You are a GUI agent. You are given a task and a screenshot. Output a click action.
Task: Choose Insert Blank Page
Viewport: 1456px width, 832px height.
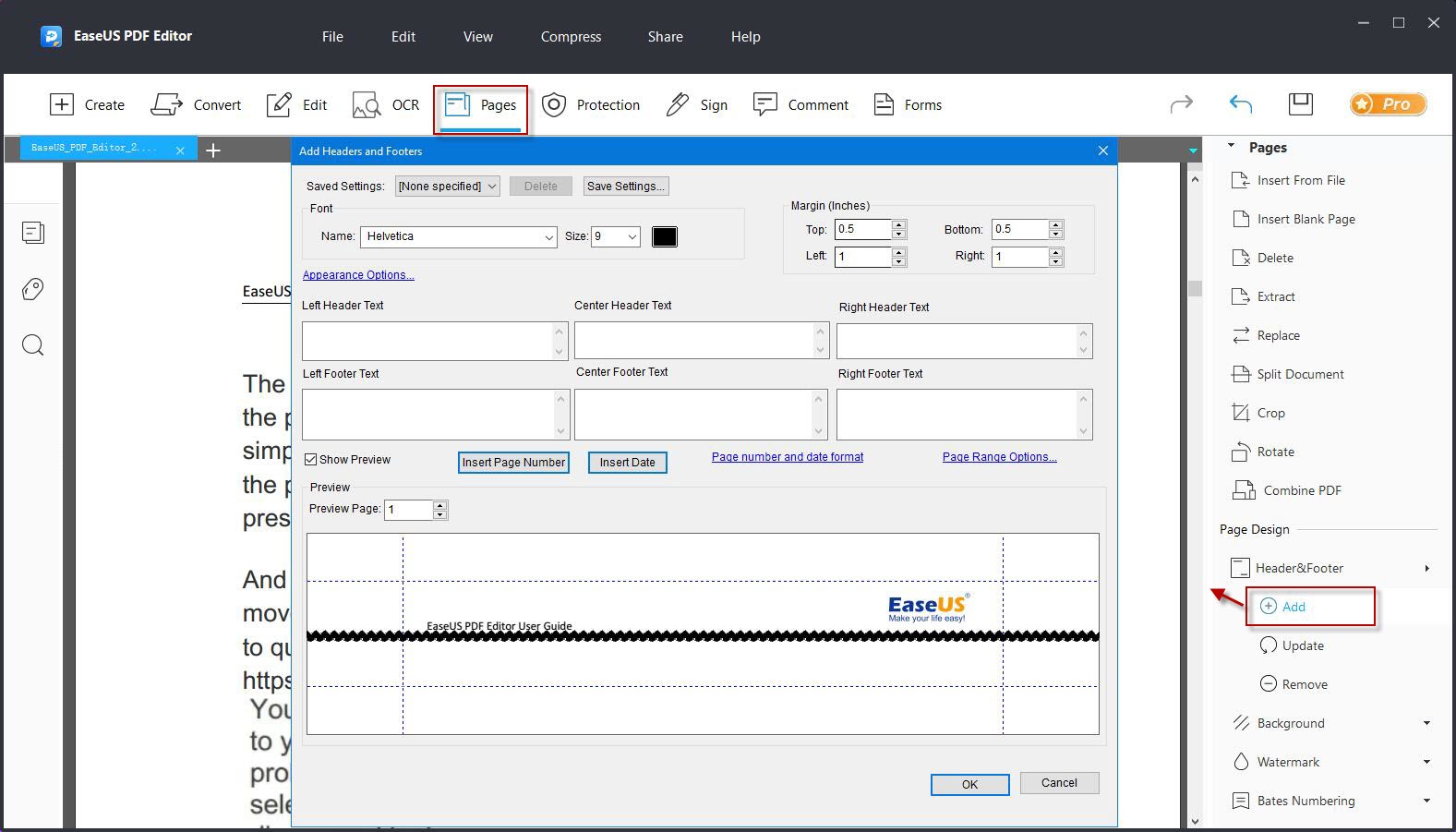(x=1294, y=219)
